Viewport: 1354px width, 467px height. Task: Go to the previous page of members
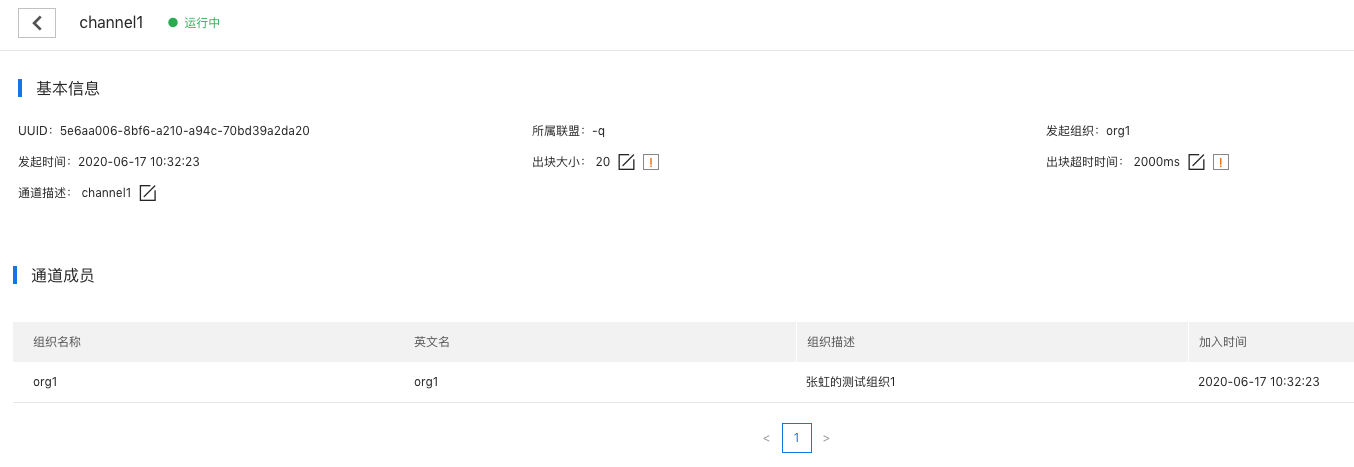(766, 438)
